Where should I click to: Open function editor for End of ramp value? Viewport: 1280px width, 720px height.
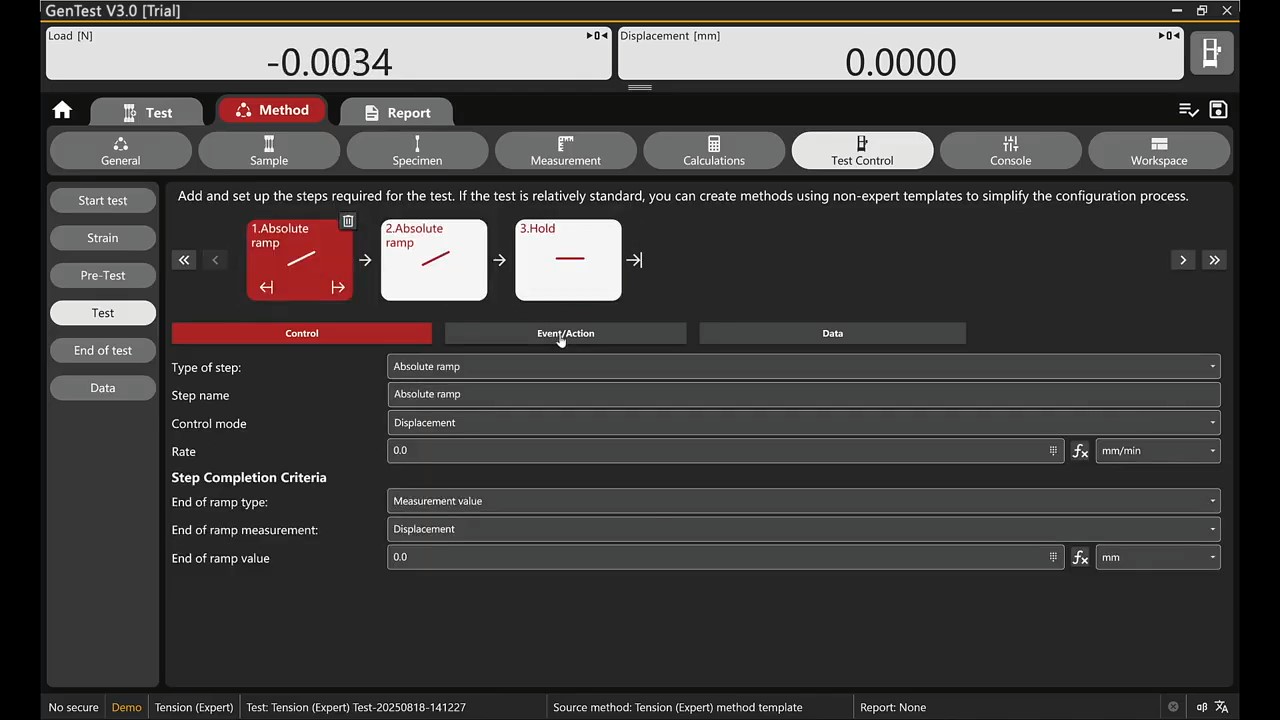1080,558
